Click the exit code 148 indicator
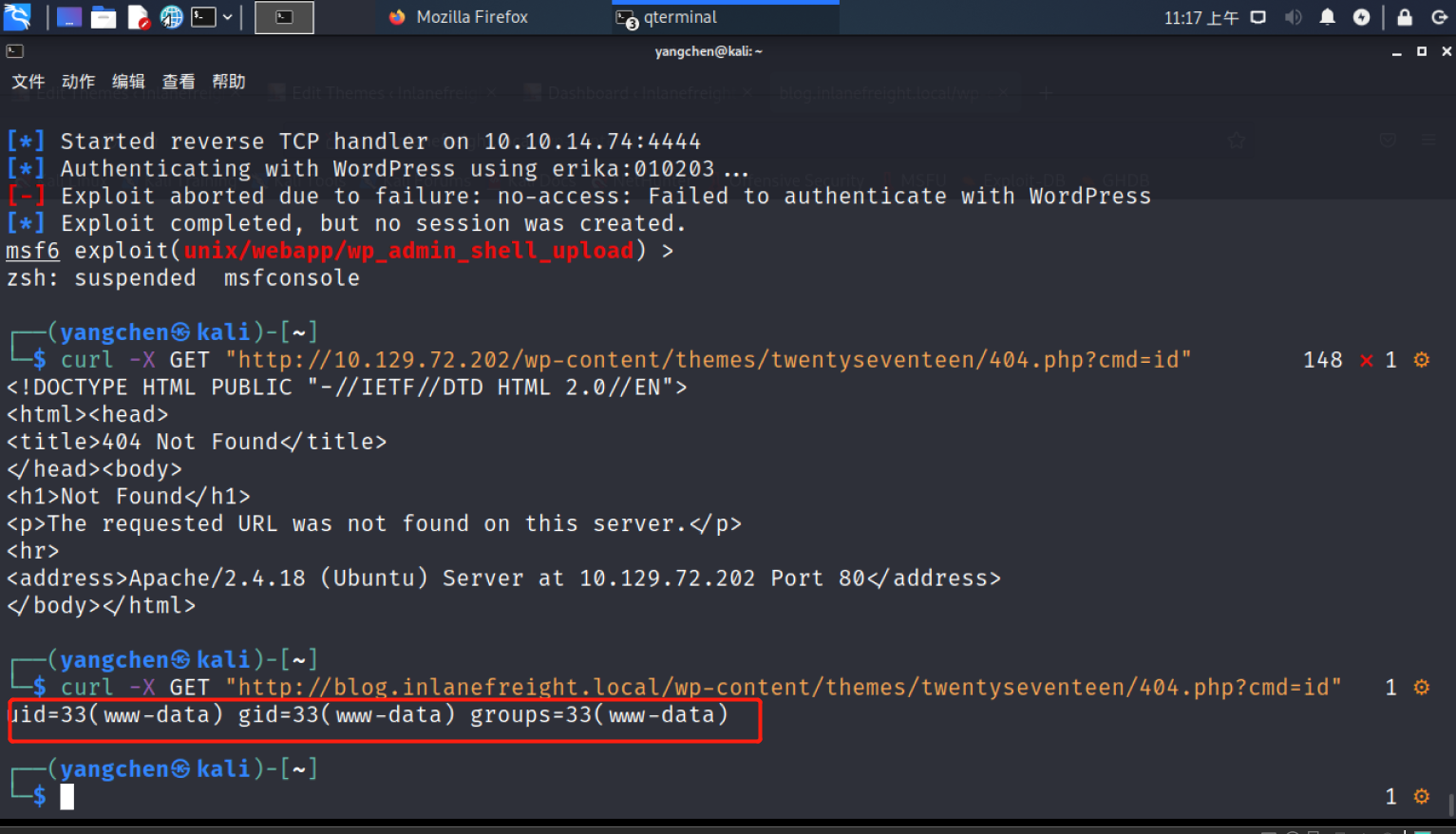The height and width of the screenshot is (834, 1456). coord(1322,360)
